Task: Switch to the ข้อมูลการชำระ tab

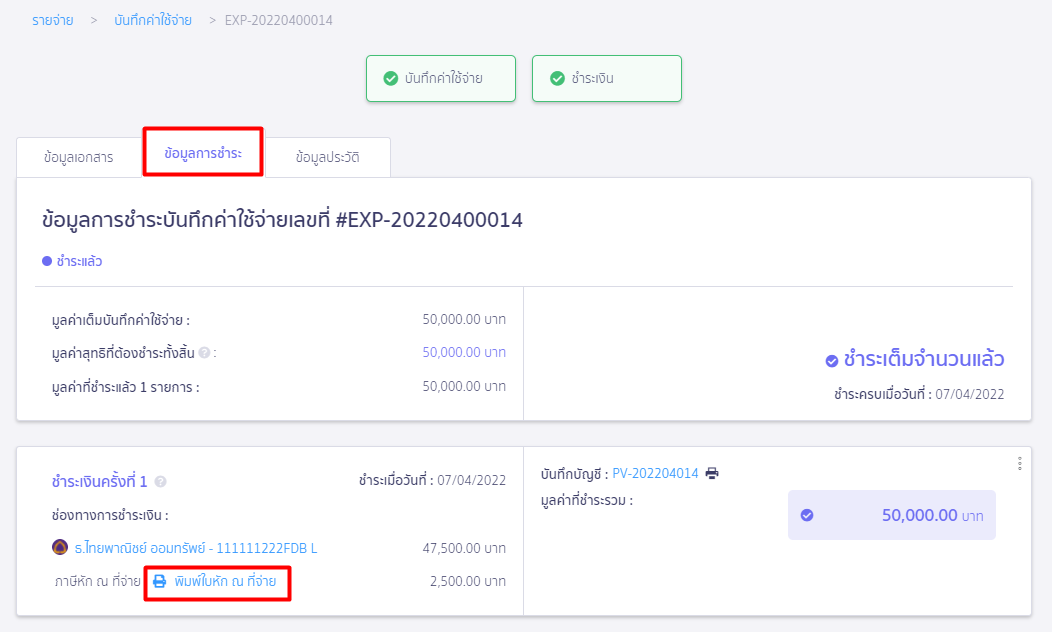Action: [203, 153]
